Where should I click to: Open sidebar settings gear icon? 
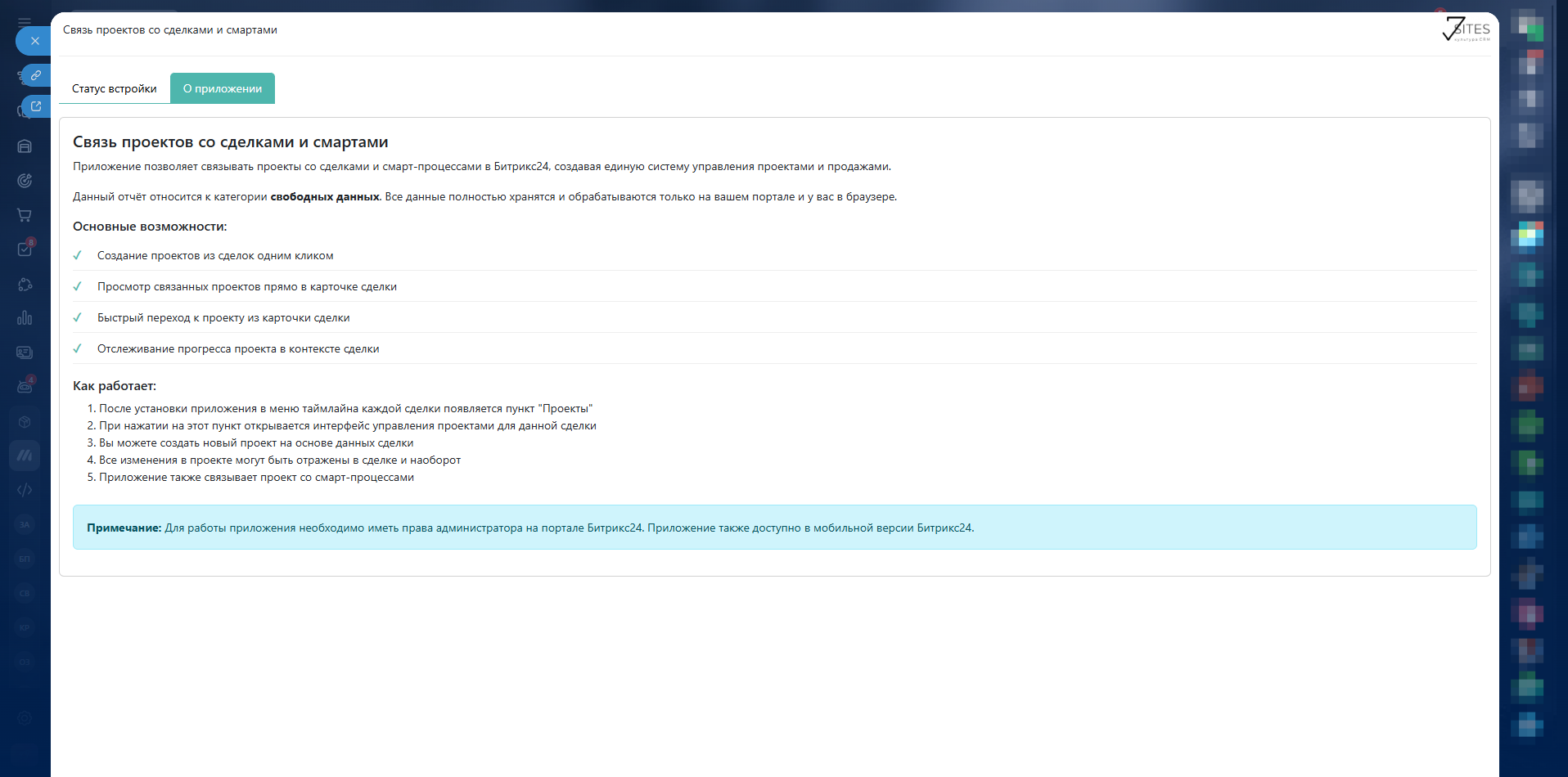[25, 718]
